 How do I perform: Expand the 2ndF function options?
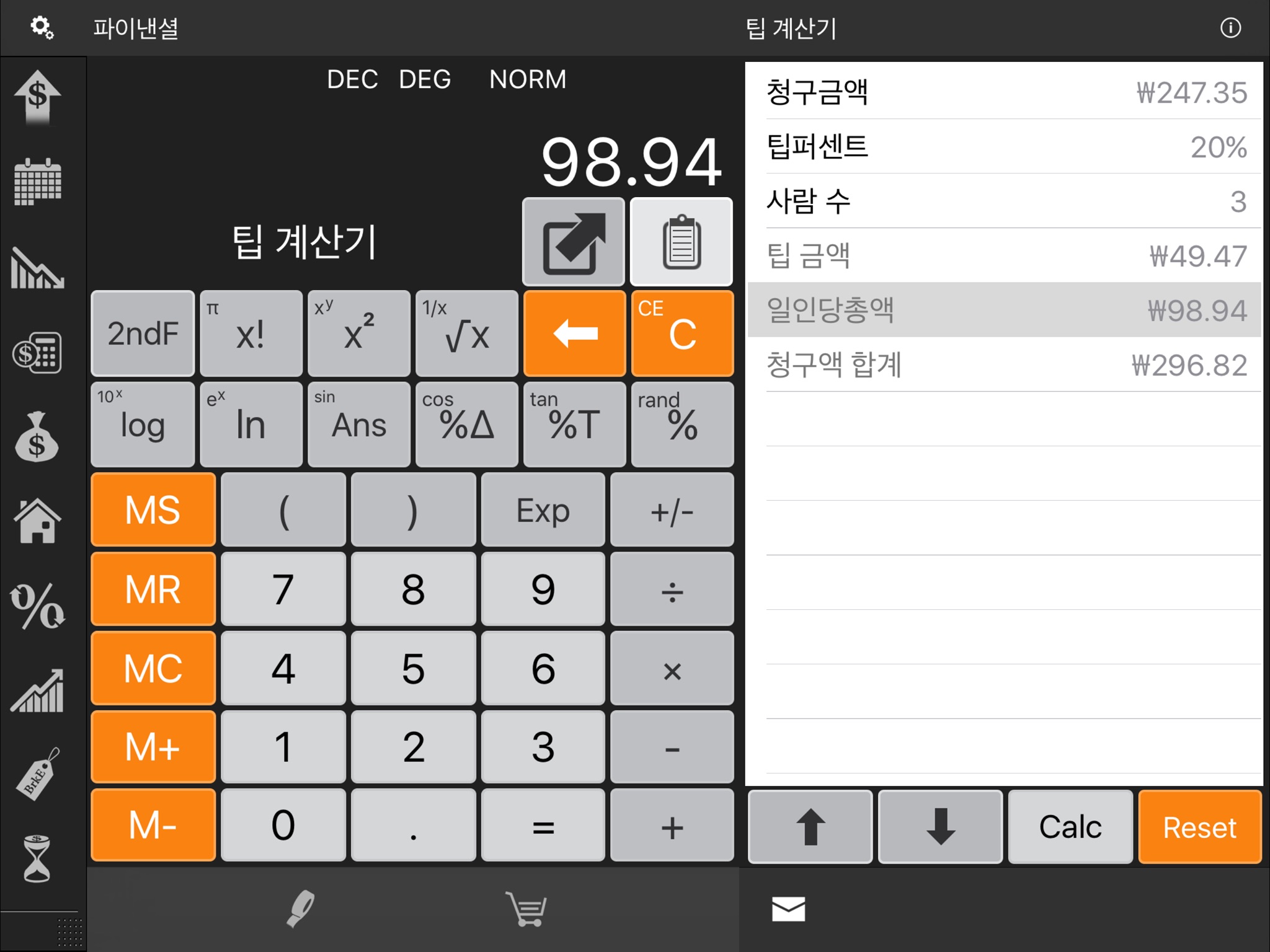click(145, 333)
